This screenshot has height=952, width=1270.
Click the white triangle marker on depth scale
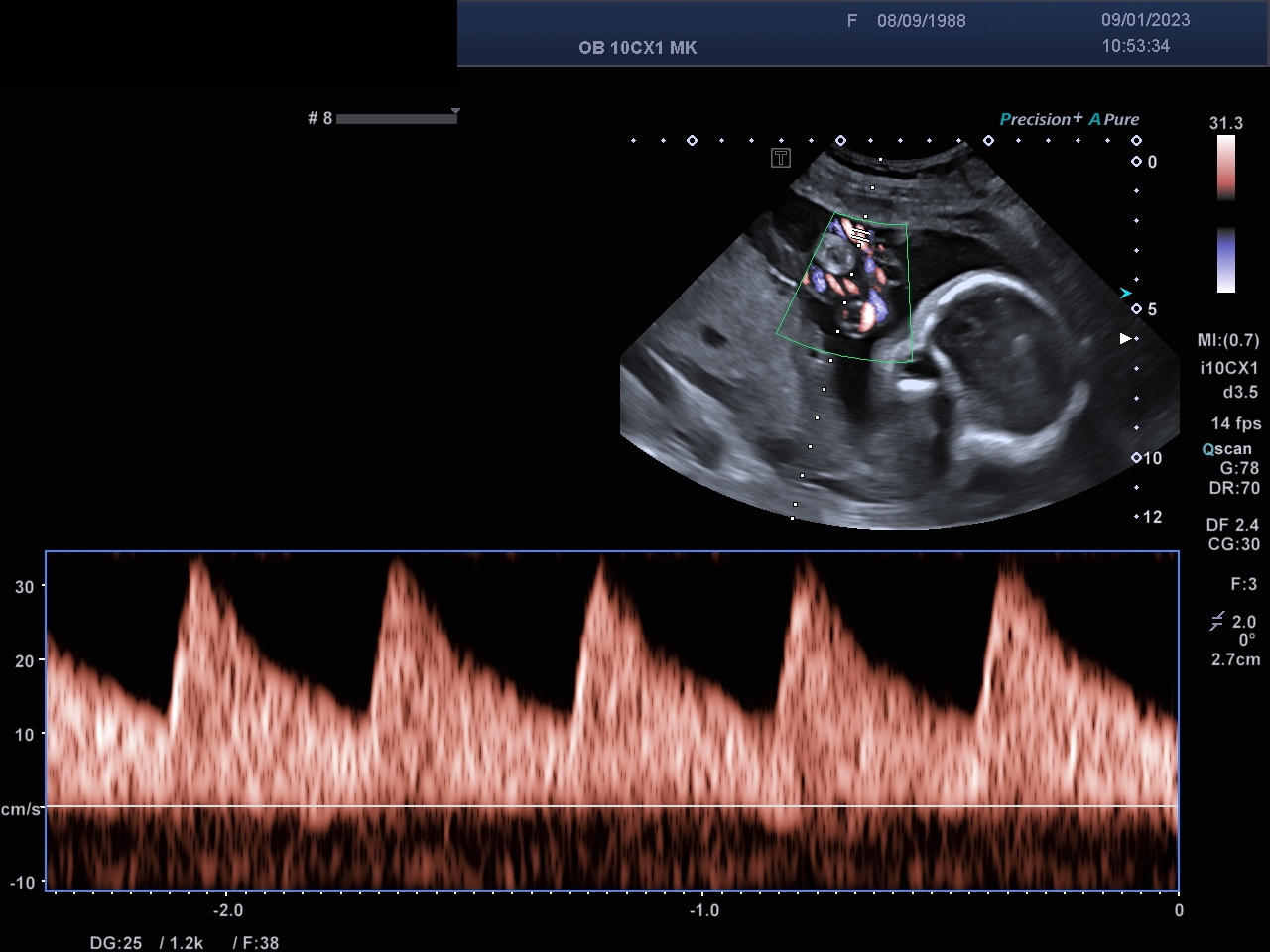pyautogui.click(x=1125, y=339)
